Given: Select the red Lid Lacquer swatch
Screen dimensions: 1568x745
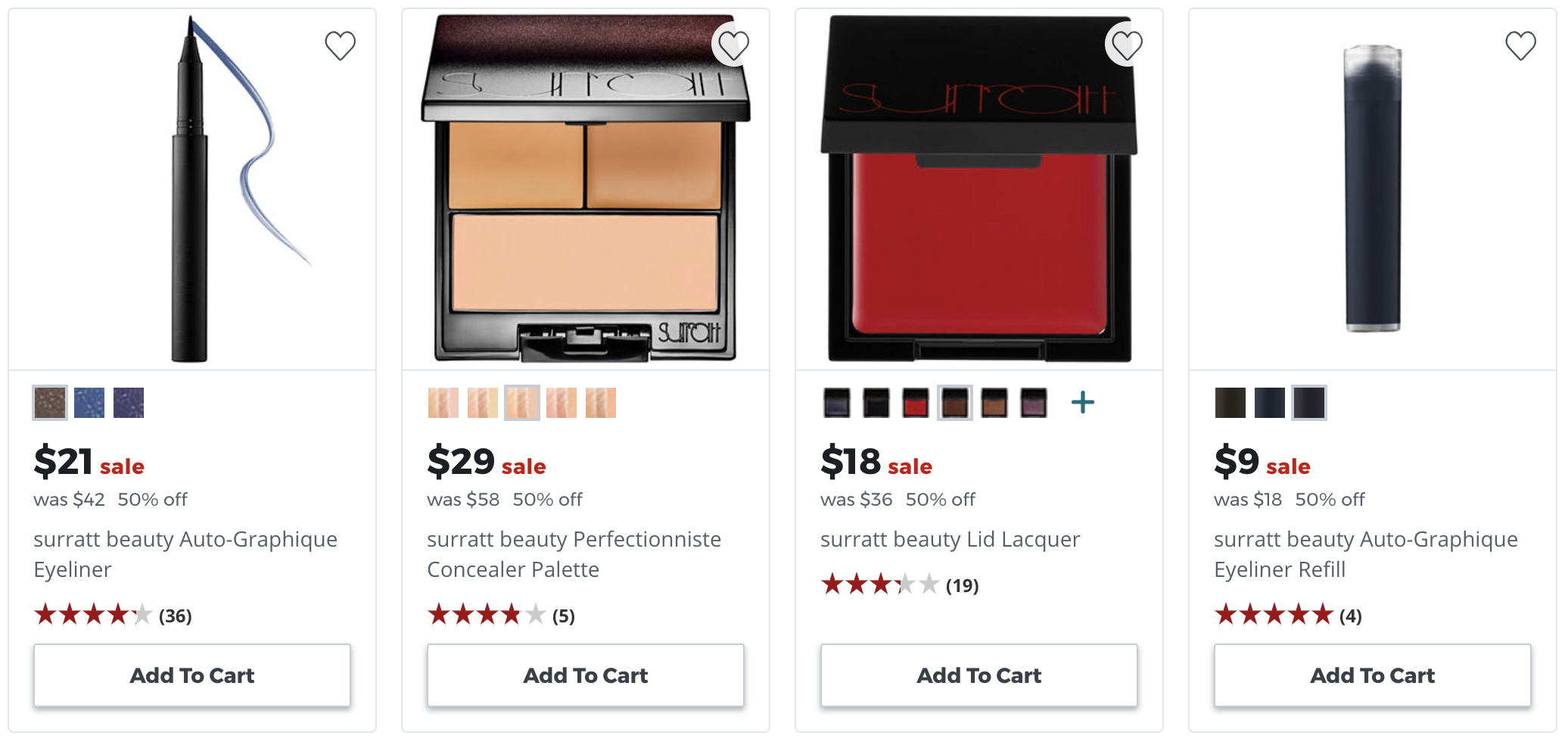Looking at the screenshot, I should (916, 403).
